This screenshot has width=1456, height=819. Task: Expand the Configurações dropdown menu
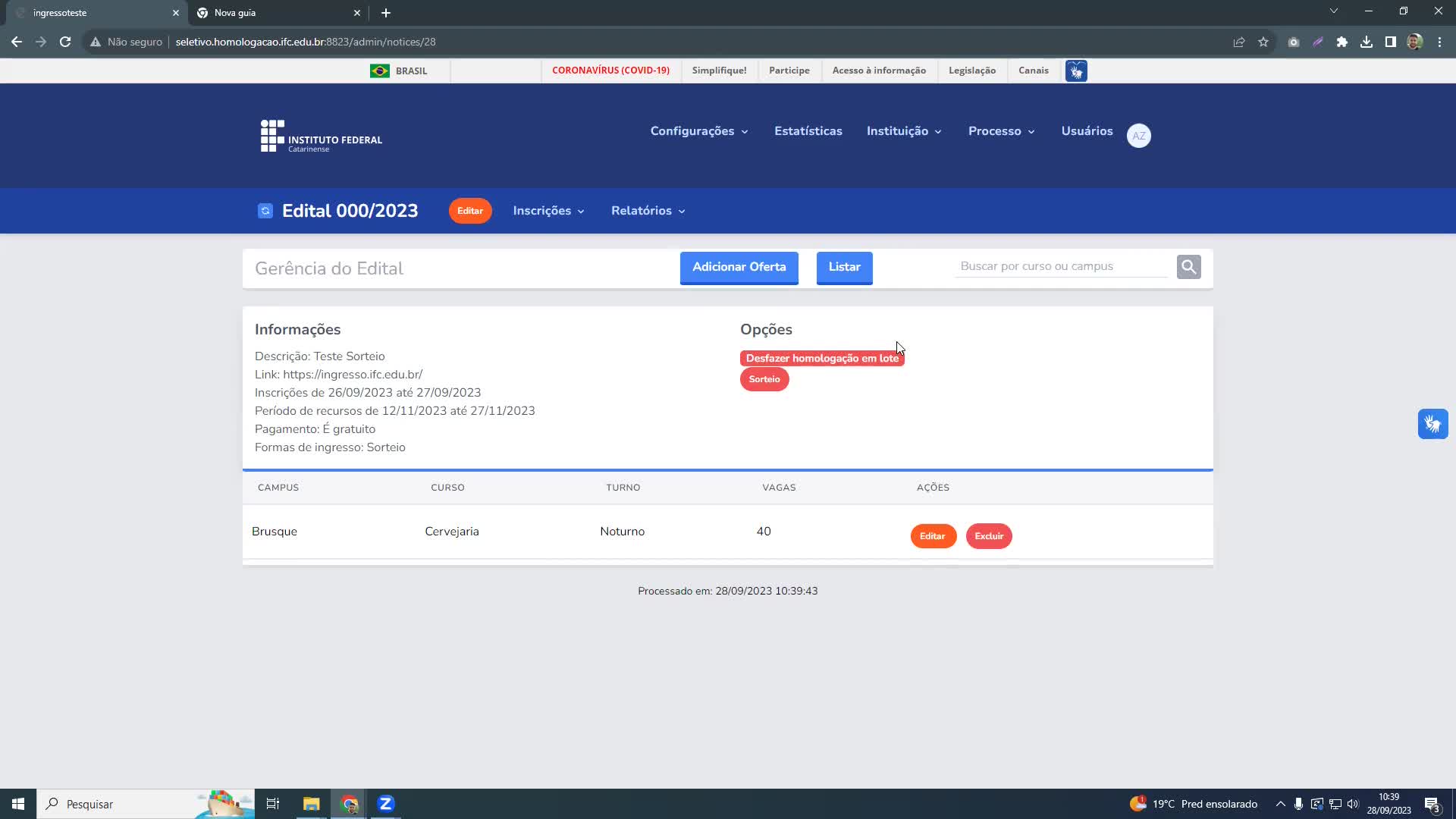[699, 131]
